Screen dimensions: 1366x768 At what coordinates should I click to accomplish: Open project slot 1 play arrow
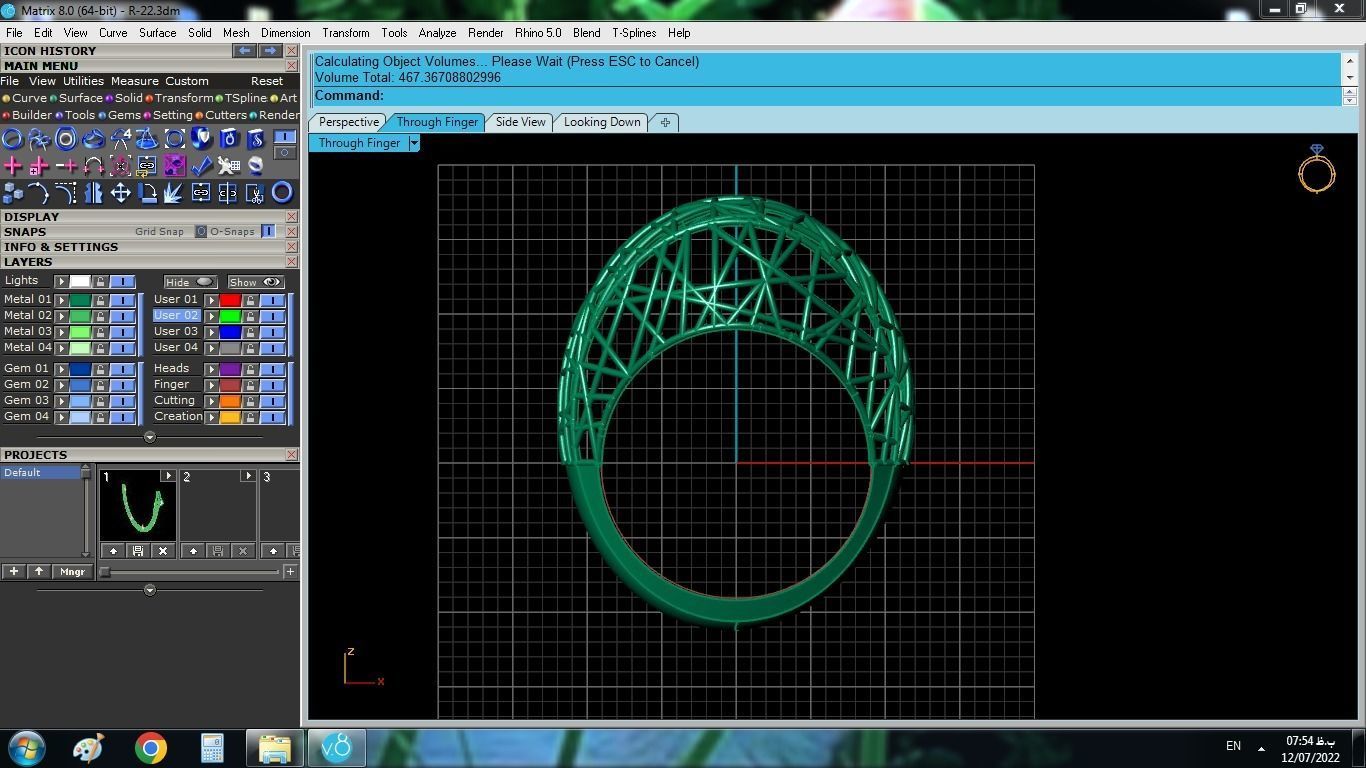click(x=167, y=476)
